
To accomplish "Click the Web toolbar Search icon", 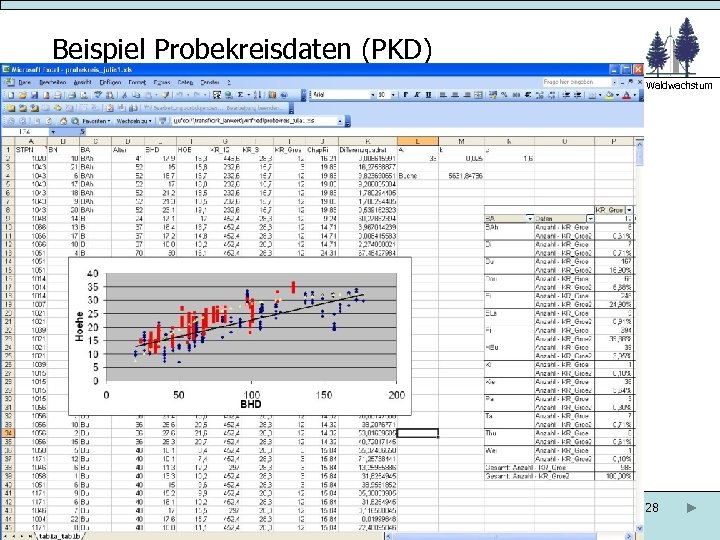I will pos(75,121).
